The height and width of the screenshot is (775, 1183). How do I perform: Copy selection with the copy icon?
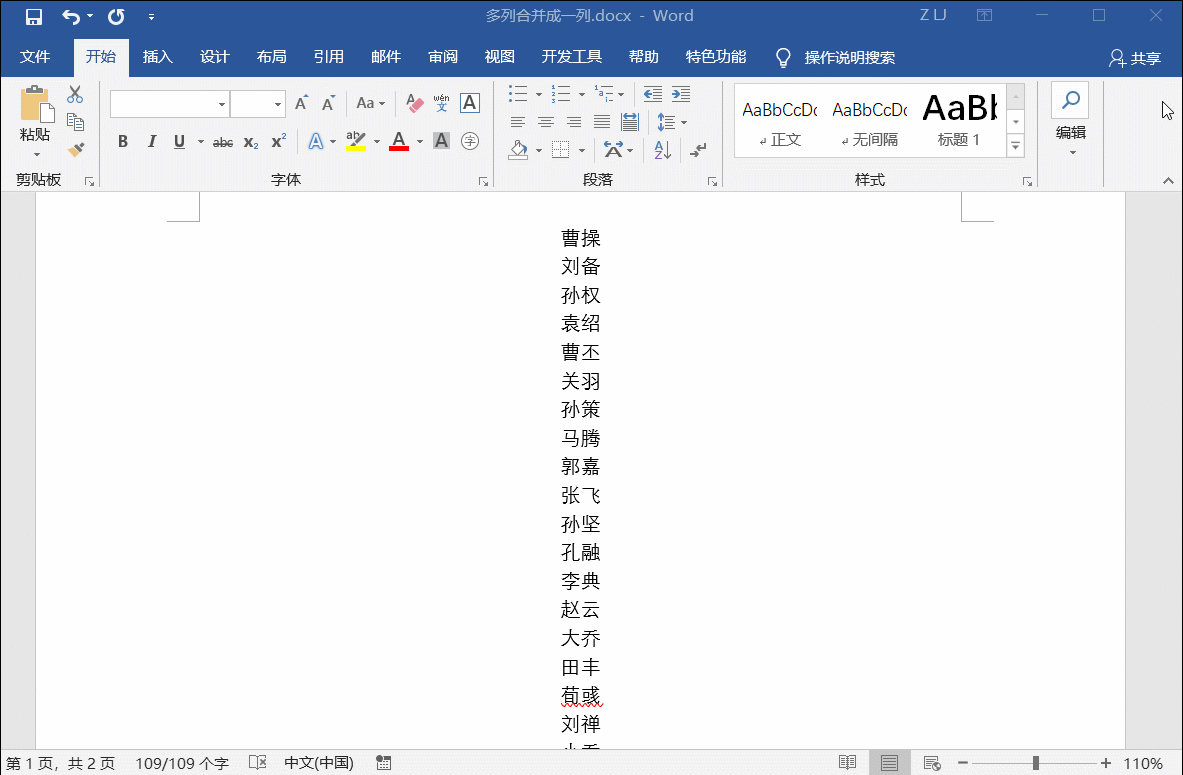75,121
